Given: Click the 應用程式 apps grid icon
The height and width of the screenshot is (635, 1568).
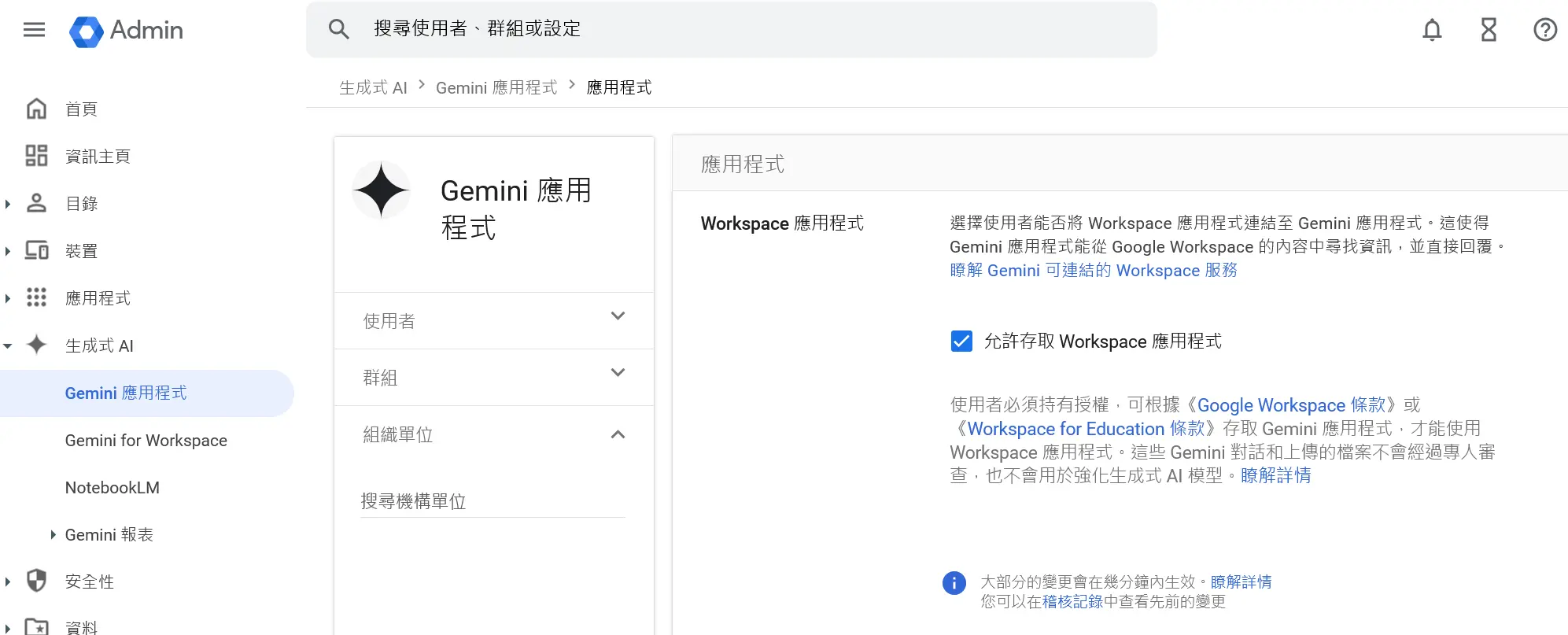Looking at the screenshot, I should pos(36,297).
